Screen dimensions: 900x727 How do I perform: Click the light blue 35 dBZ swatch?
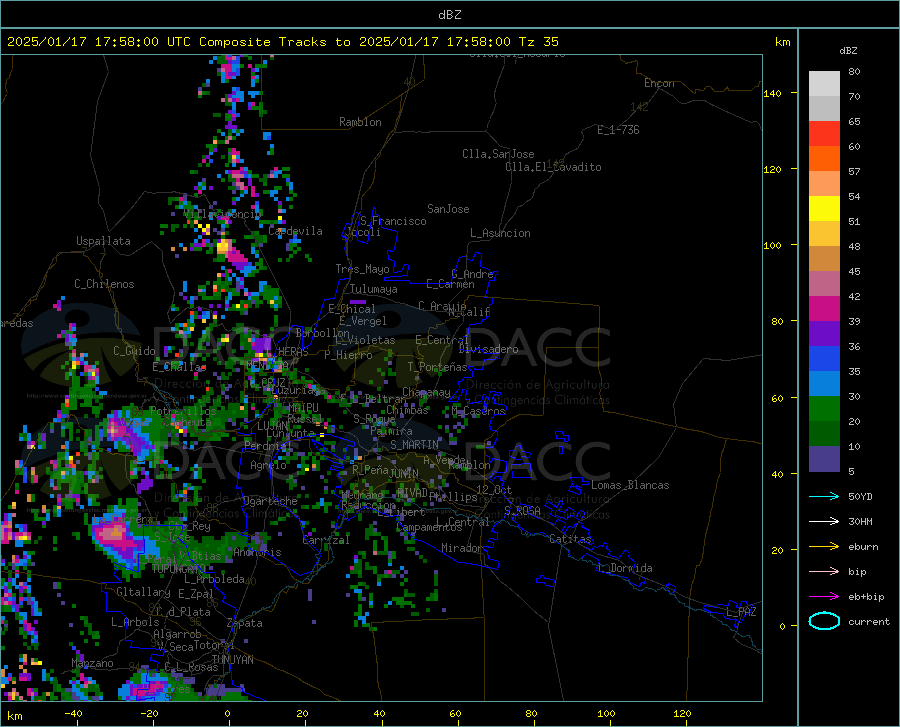click(x=824, y=384)
